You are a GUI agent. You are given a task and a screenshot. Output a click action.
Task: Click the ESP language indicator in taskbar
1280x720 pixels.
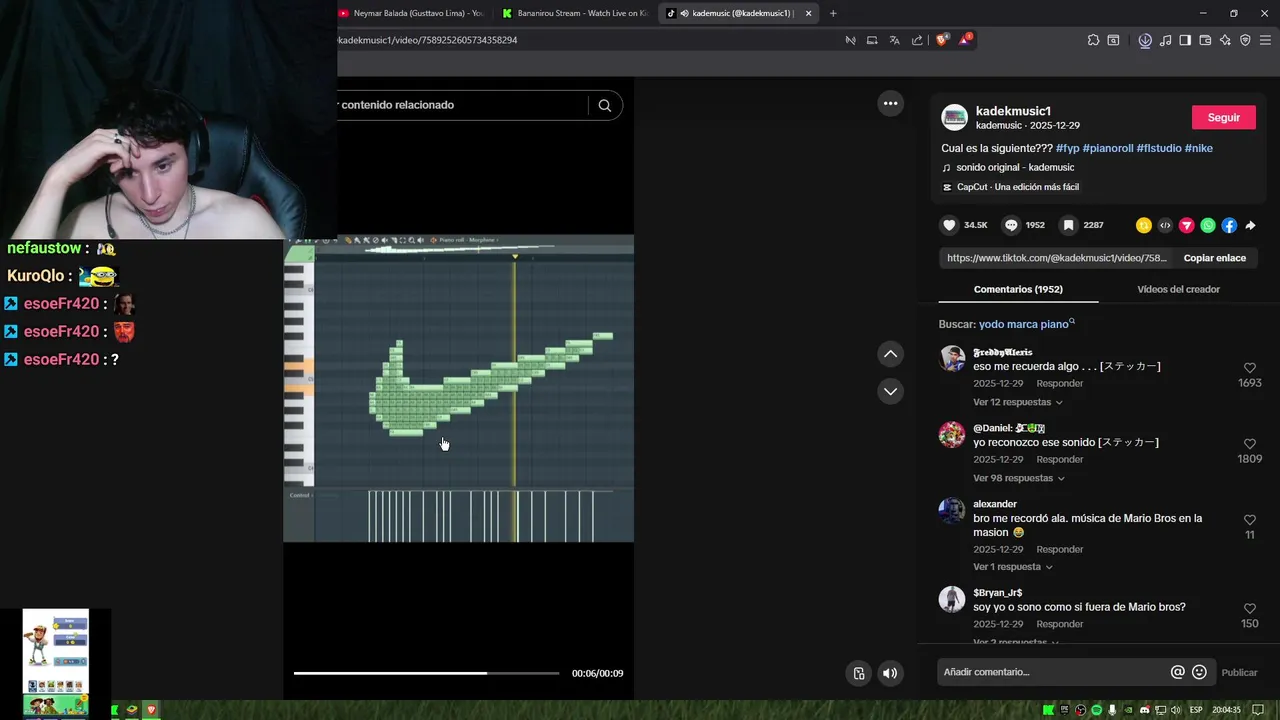tap(1195, 710)
